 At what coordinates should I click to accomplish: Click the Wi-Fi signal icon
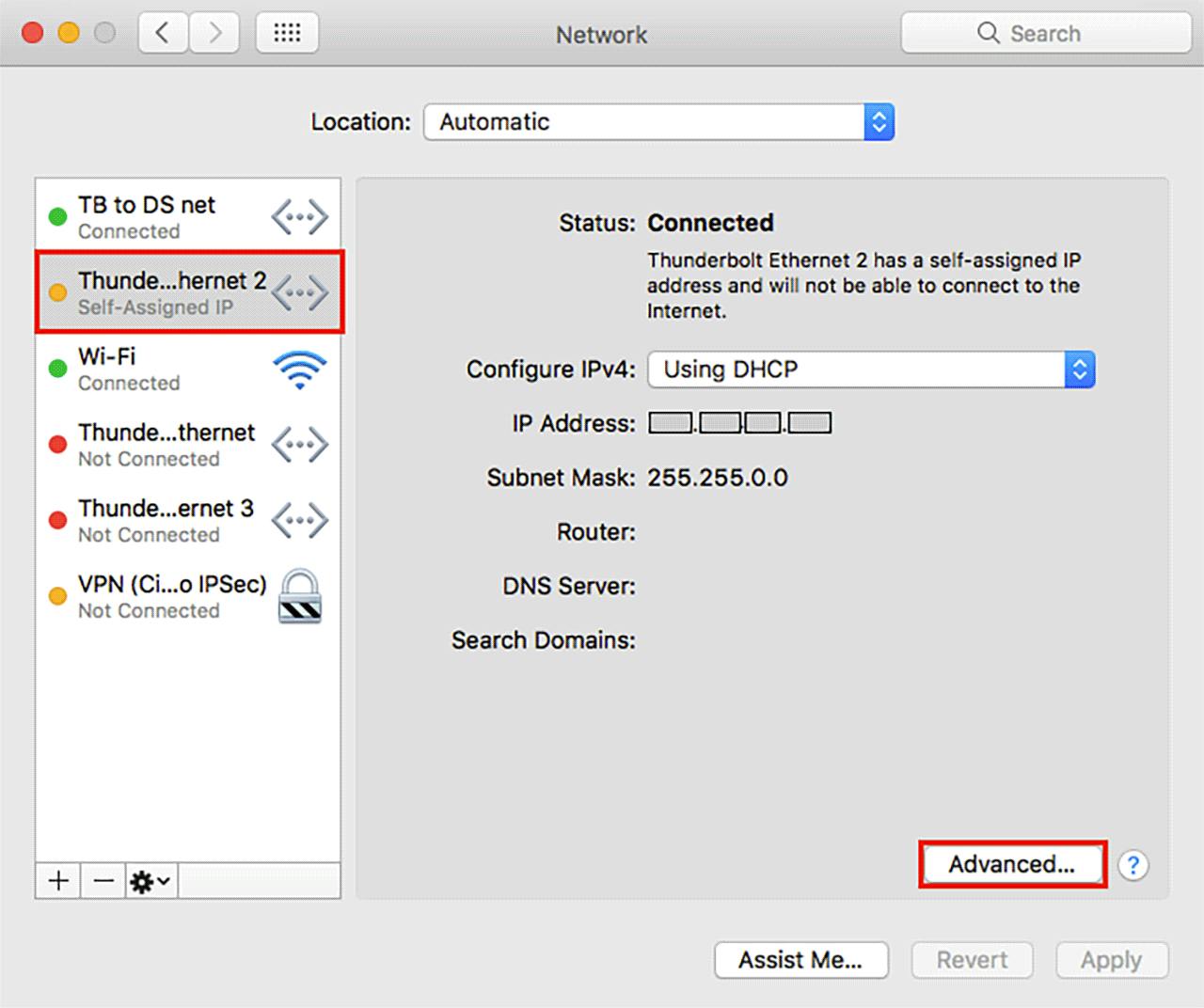[299, 370]
